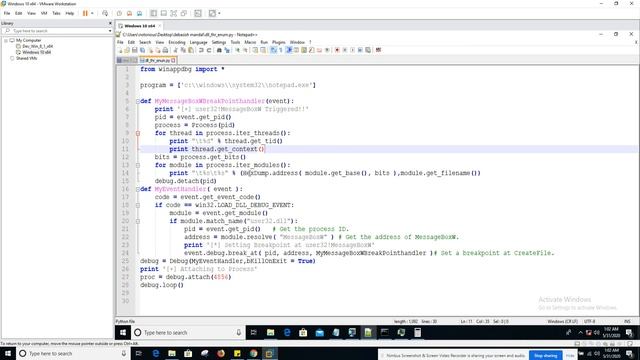Viewport: 640px width, 360px height.
Task: Open the VMware VM menu
Action: [x=44, y=13]
